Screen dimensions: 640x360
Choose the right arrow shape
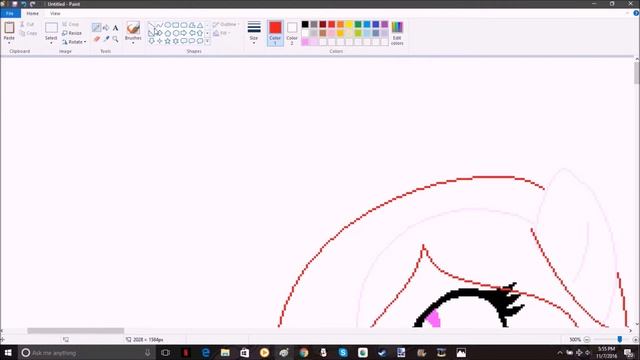pos(184,33)
